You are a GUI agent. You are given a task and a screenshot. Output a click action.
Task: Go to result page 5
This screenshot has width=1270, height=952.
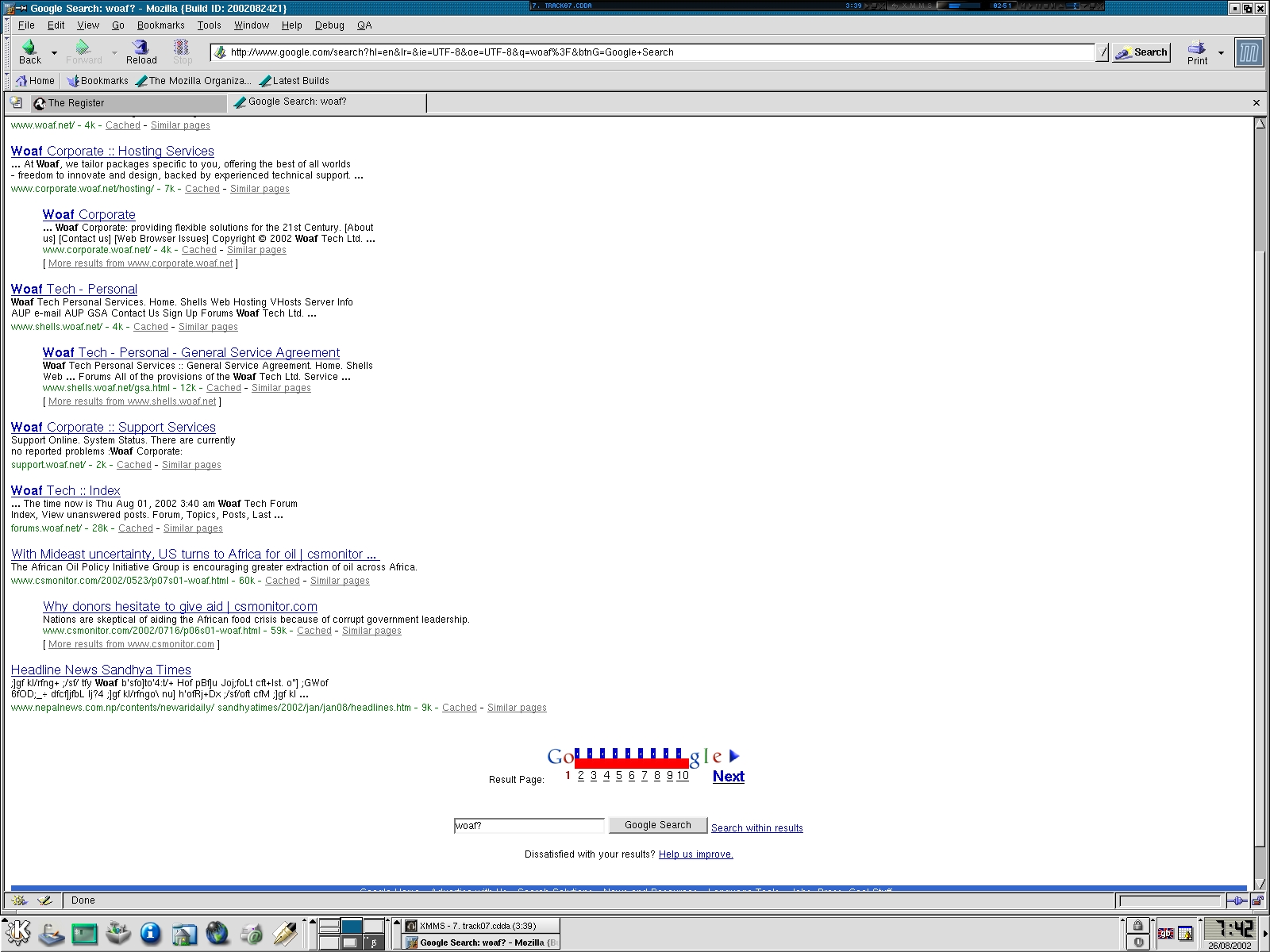pyautogui.click(x=619, y=776)
